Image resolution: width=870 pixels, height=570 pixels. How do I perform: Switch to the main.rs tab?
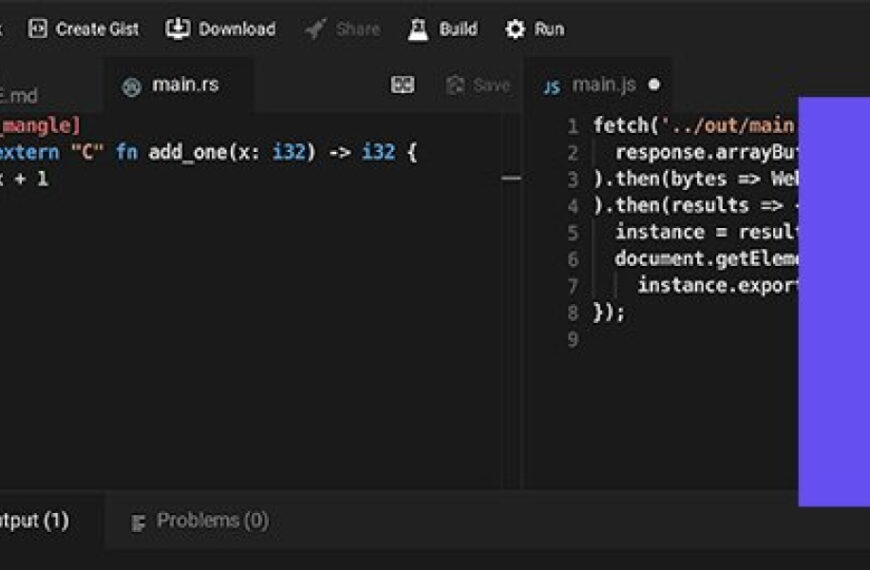(x=179, y=85)
